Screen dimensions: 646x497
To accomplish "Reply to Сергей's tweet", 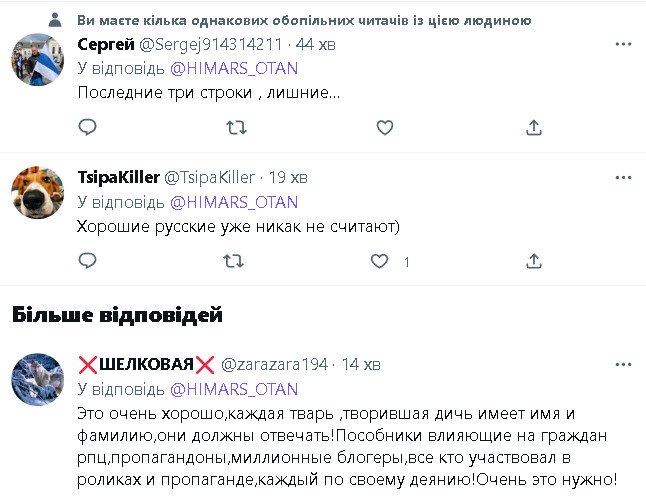I will tap(88, 127).
